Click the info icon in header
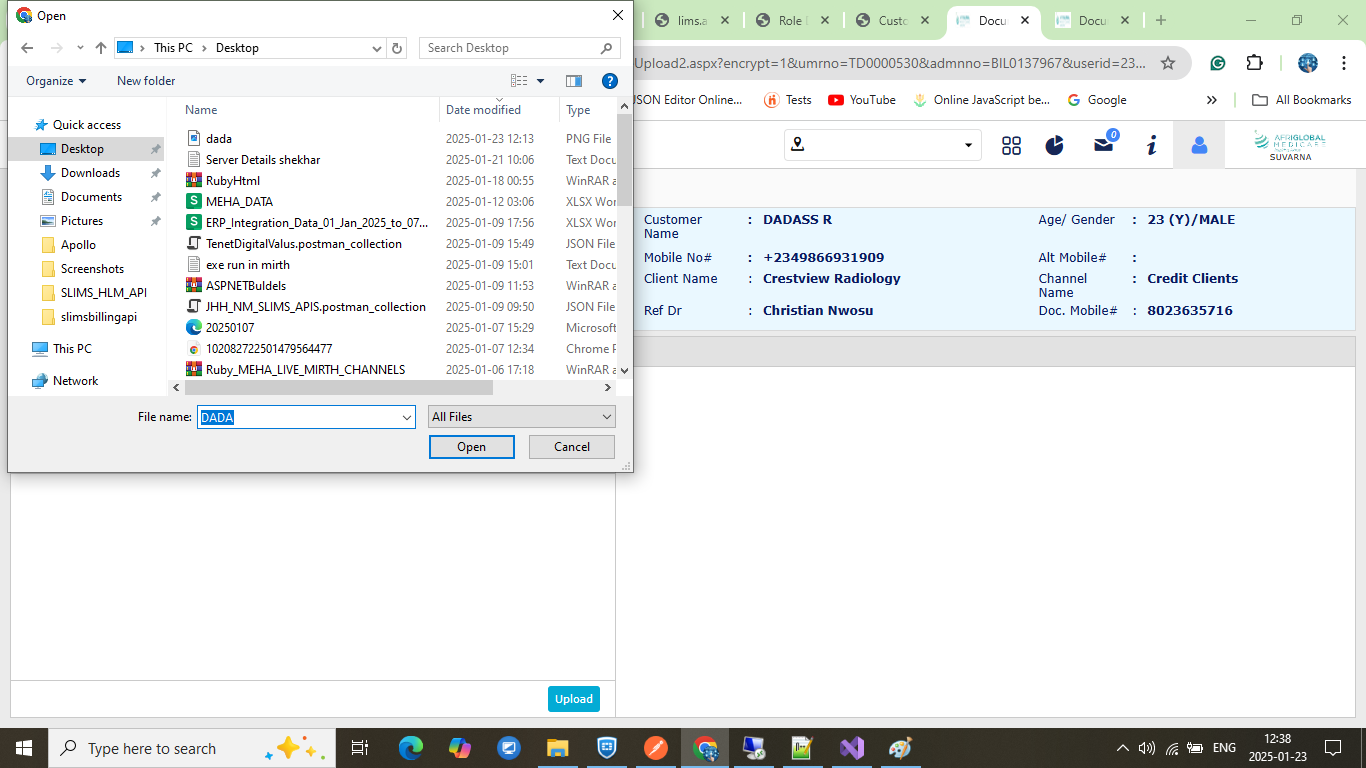The image size is (1366, 768). [x=1151, y=146]
